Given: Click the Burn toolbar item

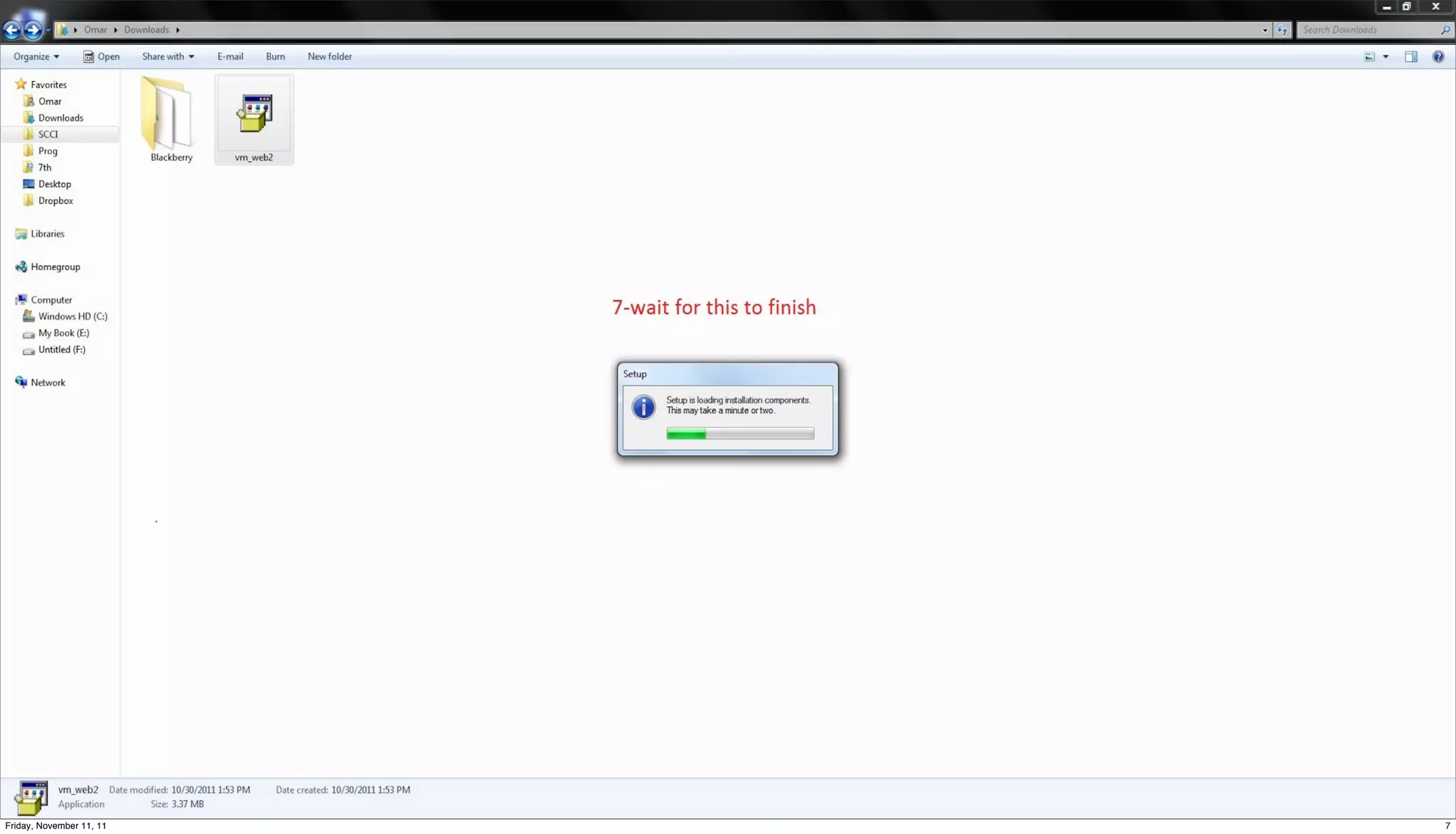Looking at the screenshot, I should (x=275, y=57).
